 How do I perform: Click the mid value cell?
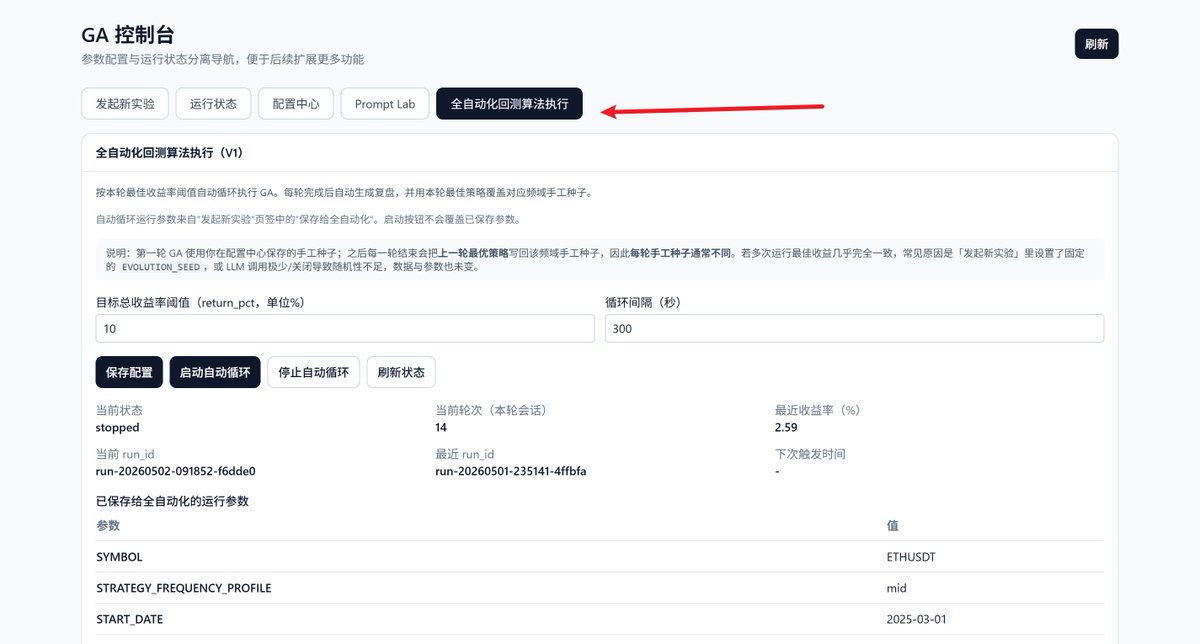click(896, 588)
